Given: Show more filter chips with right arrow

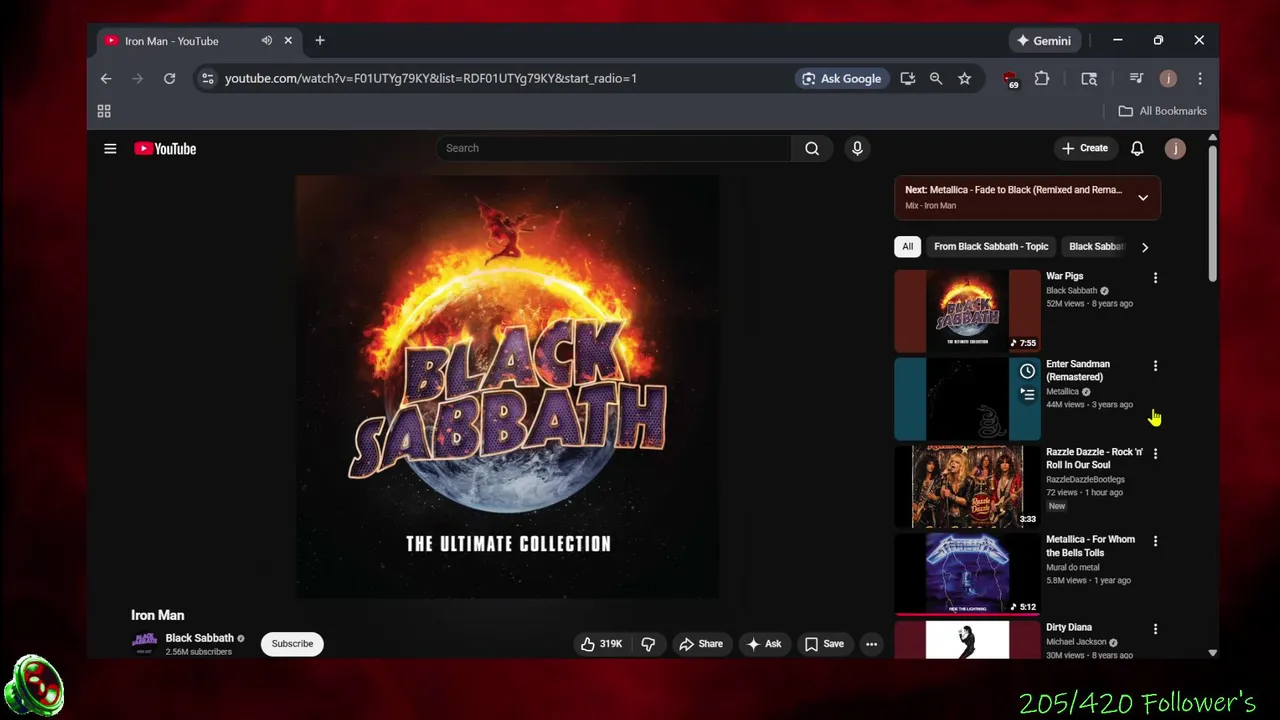Looking at the screenshot, I should (1145, 247).
